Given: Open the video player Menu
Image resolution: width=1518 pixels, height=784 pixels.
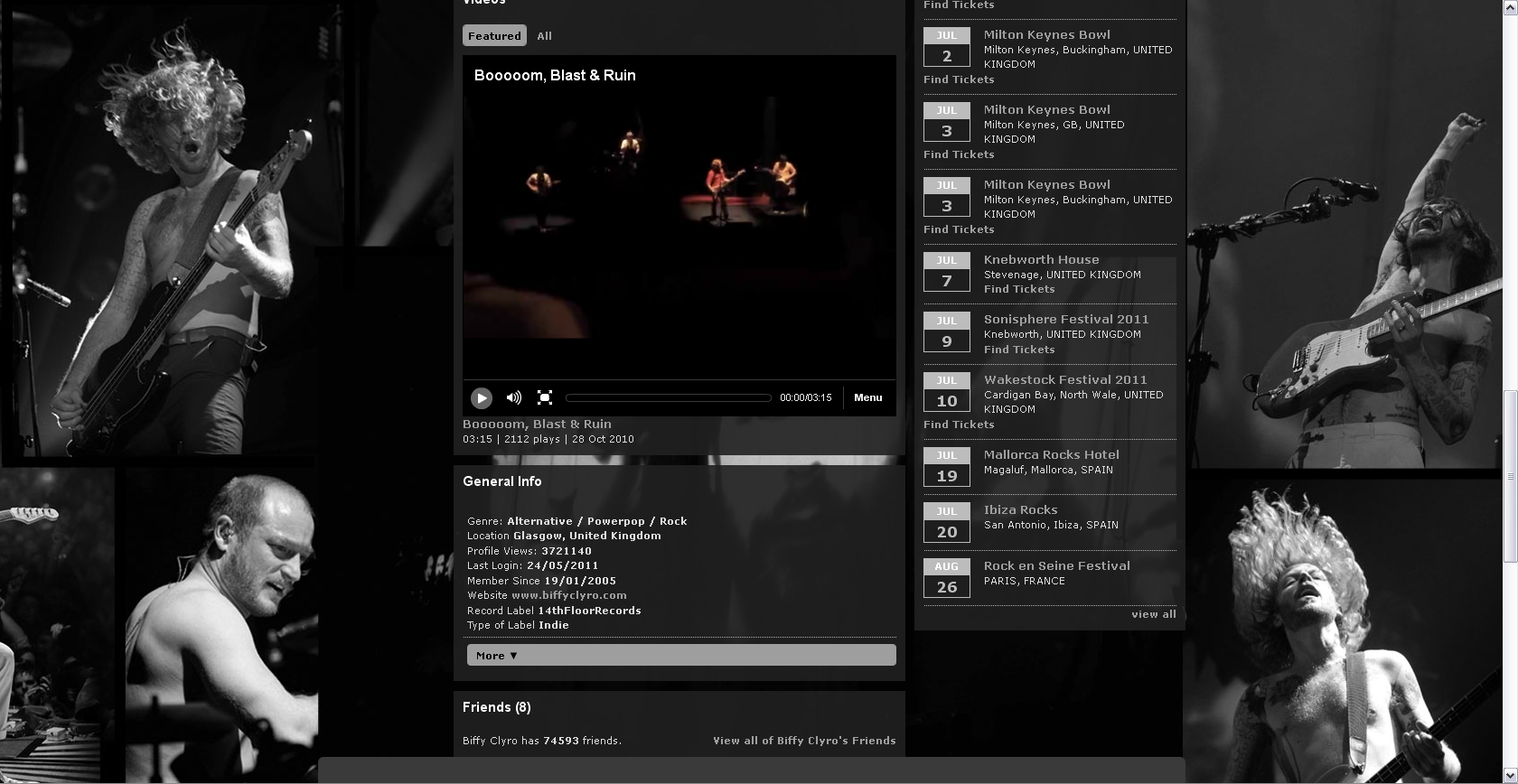Looking at the screenshot, I should click(x=867, y=397).
